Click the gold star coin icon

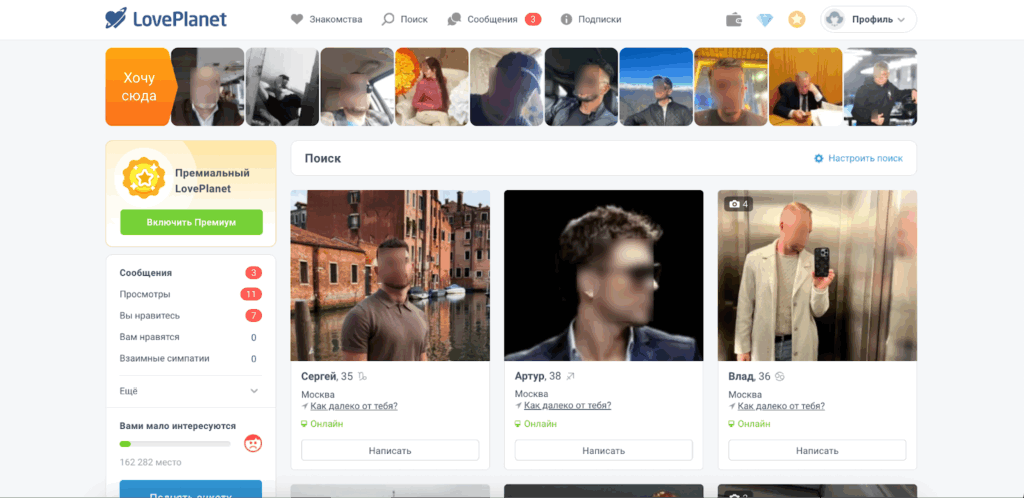tap(796, 19)
